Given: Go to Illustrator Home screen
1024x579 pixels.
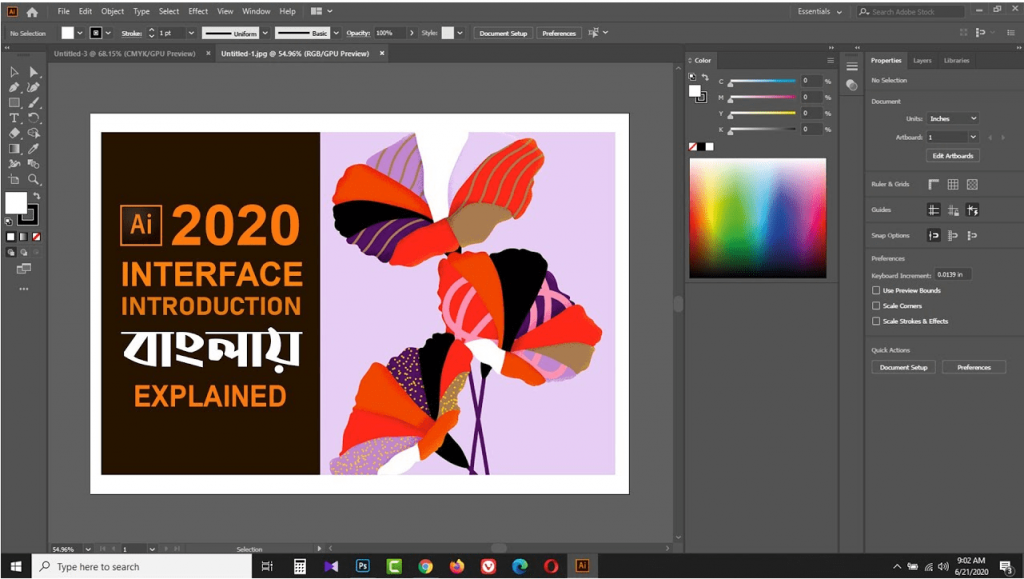Looking at the screenshot, I should [x=32, y=12].
